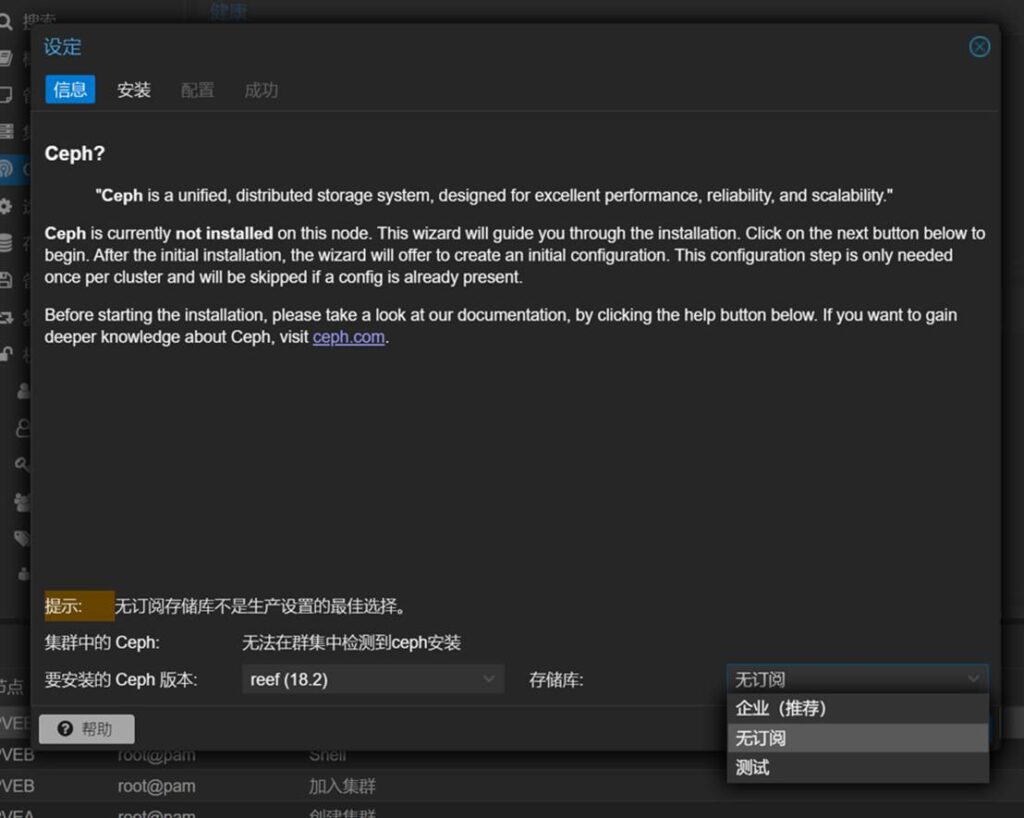Choose 测试 option in repository list
This screenshot has width=1024, height=818.
click(x=857, y=768)
